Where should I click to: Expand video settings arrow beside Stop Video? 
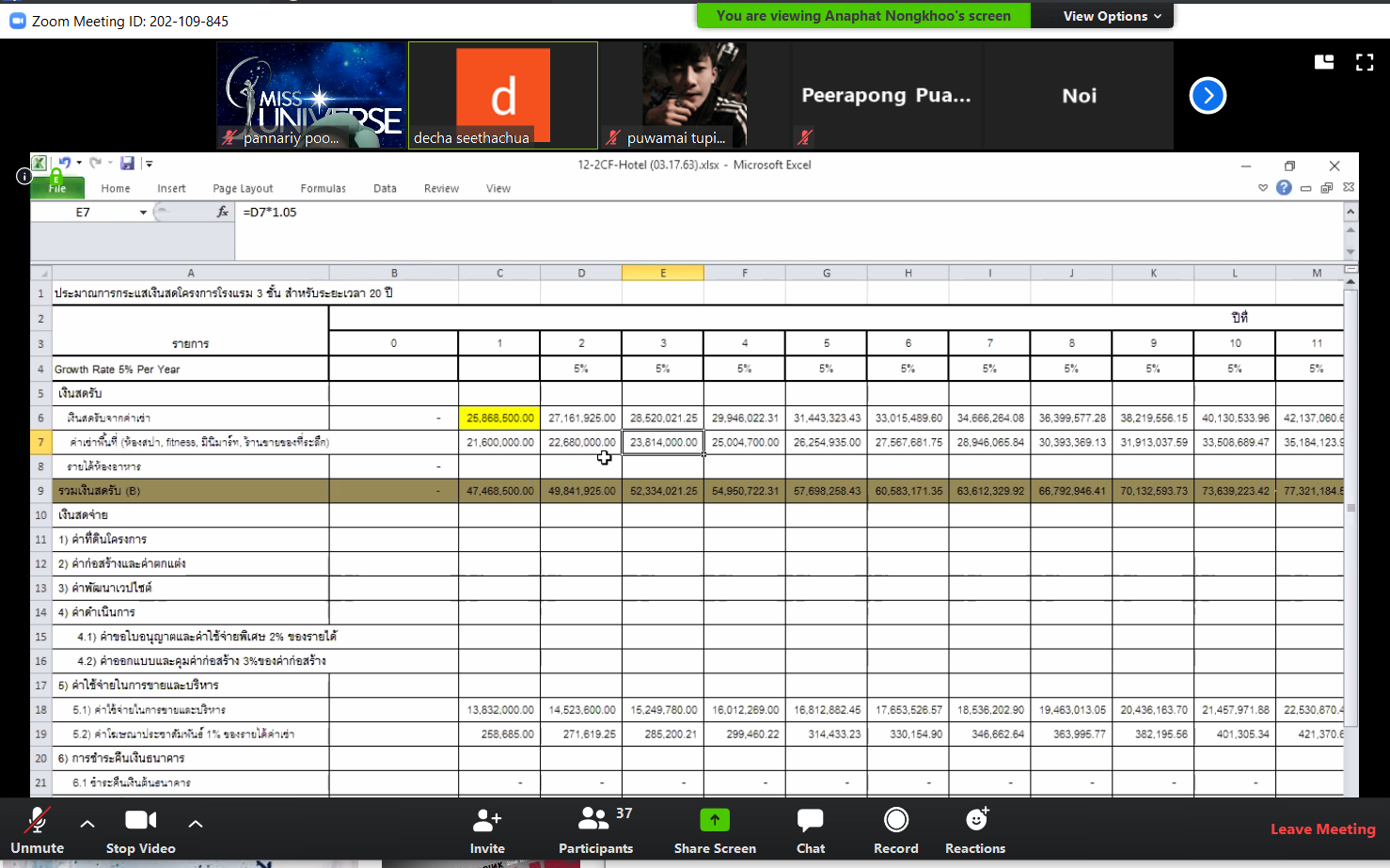pos(196,824)
